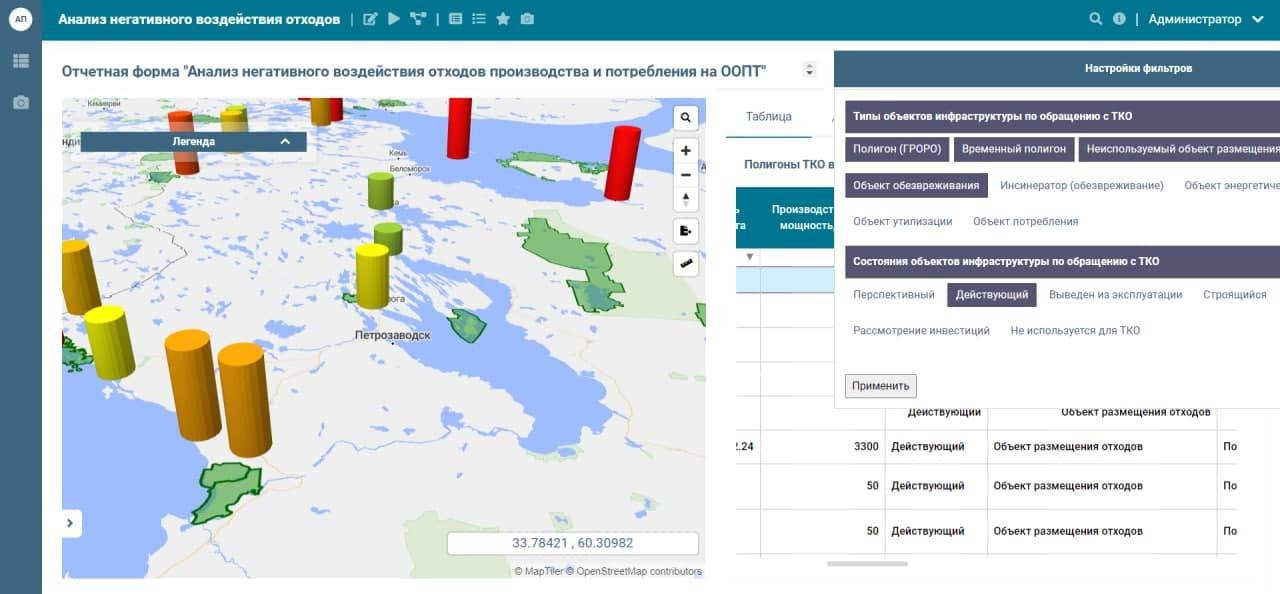Collapse the 'Легенда' panel
The image size is (1280, 594).
coord(285,142)
